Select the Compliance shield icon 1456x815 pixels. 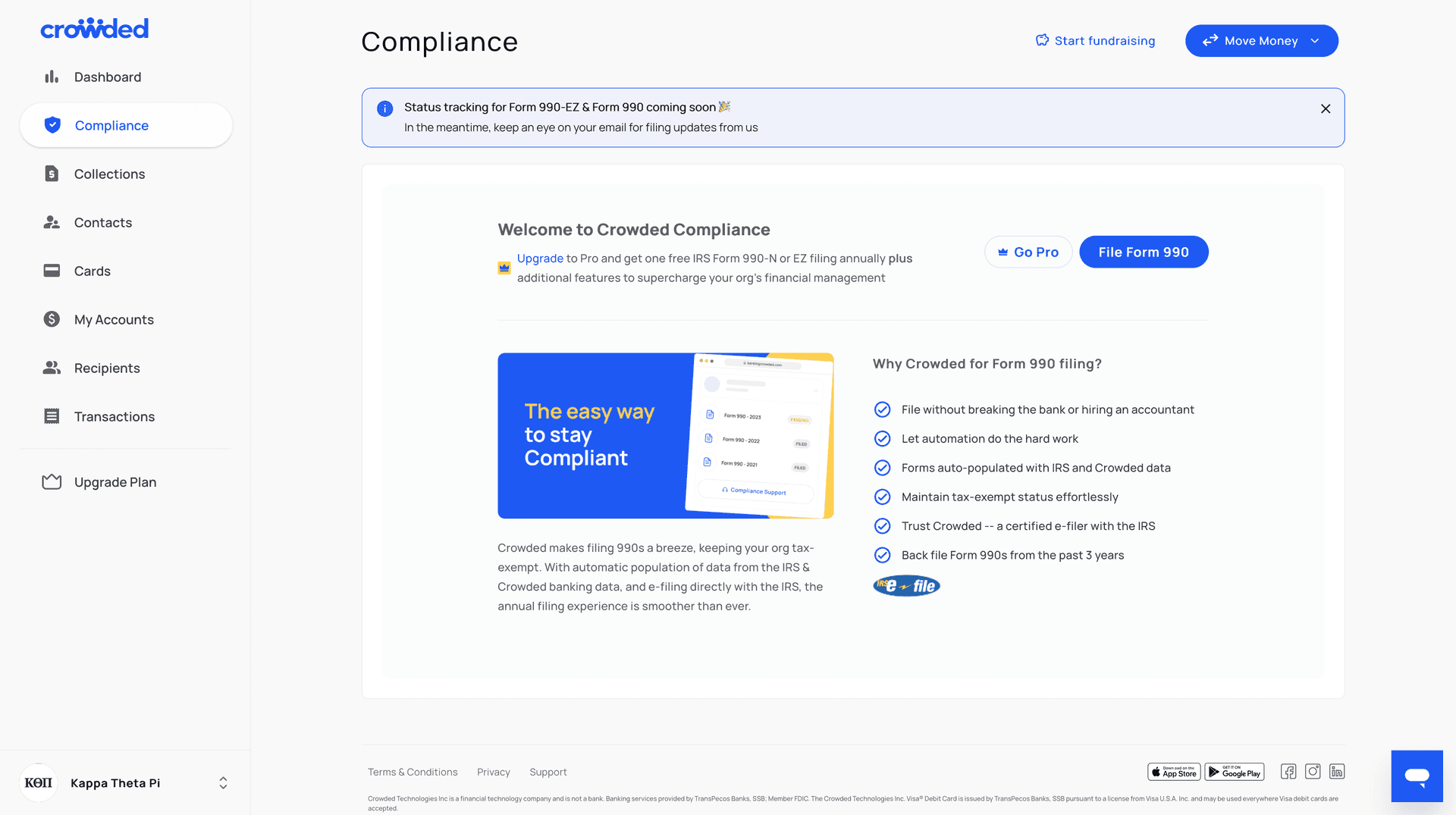click(x=52, y=125)
